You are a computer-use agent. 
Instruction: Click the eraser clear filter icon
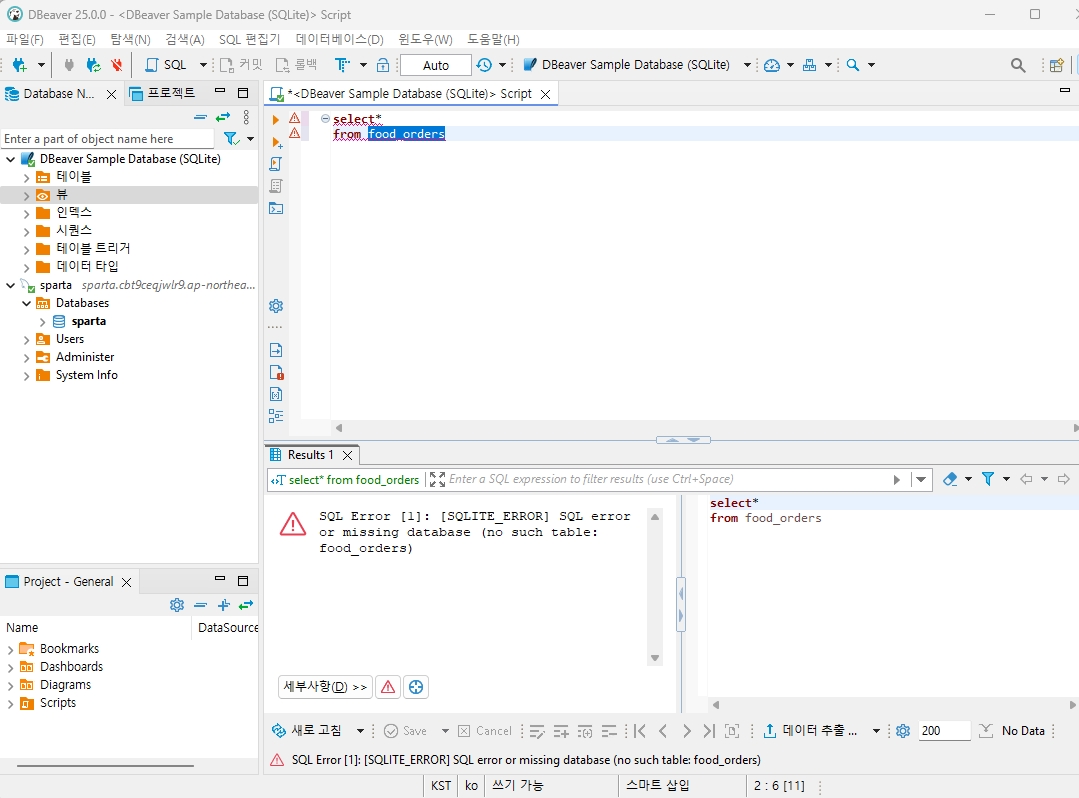click(950, 479)
